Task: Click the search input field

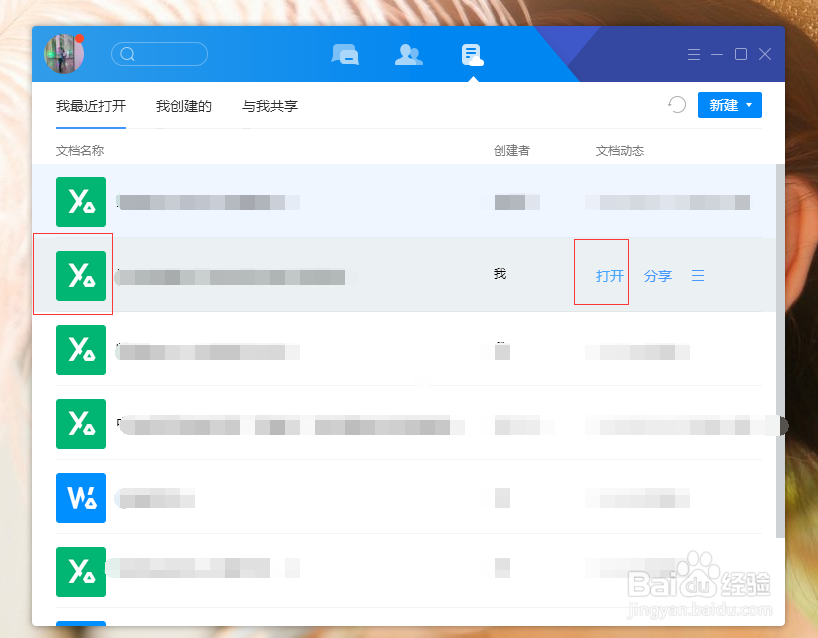Action: 159,54
